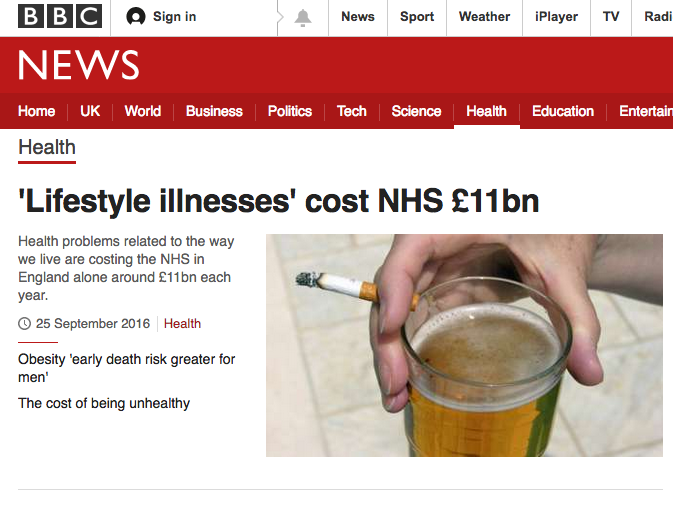Open Education section tab
The height and width of the screenshot is (508, 673).
(563, 111)
